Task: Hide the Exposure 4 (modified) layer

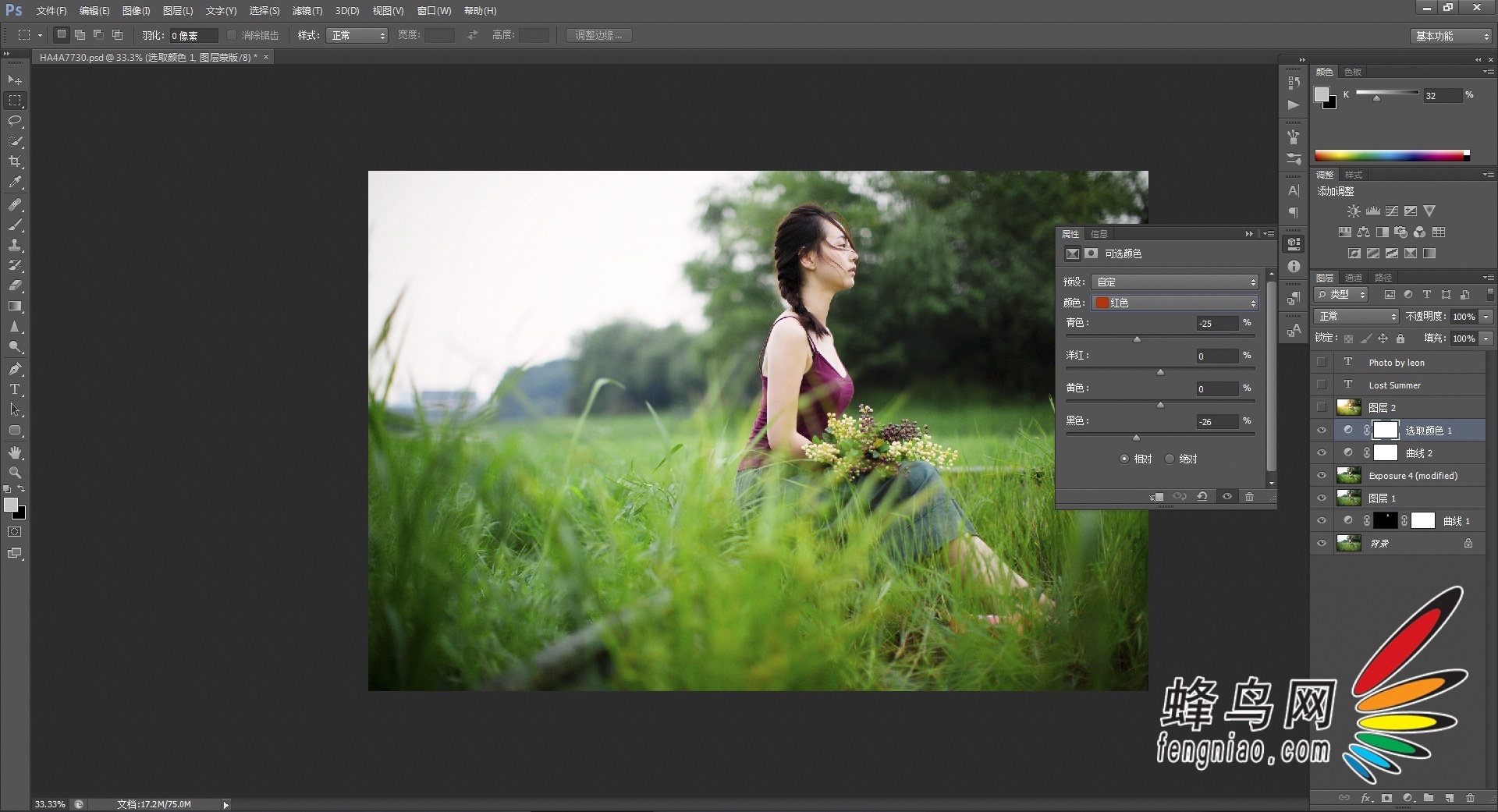Action: tap(1322, 476)
